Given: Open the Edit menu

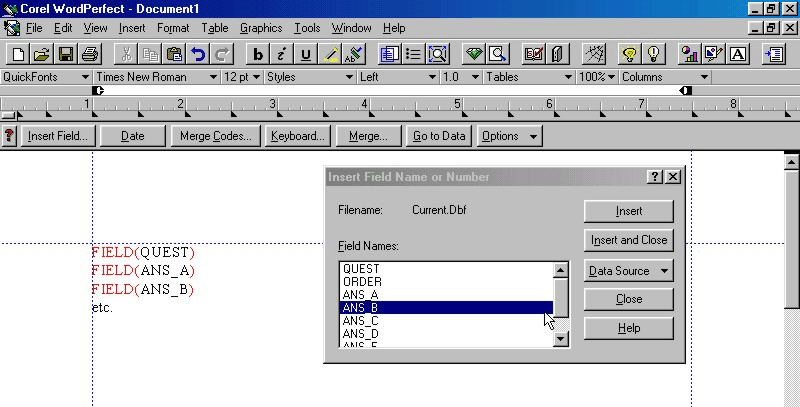Looking at the screenshot, I should tap(63, 28).
